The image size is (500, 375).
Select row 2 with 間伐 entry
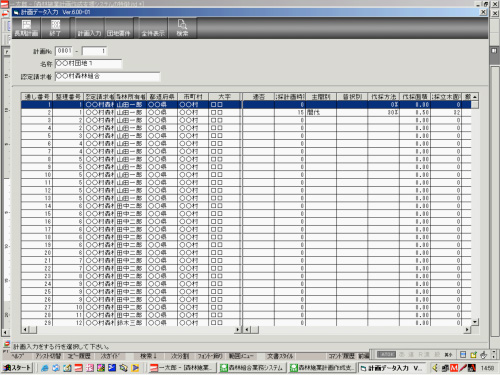click(246, 112)
